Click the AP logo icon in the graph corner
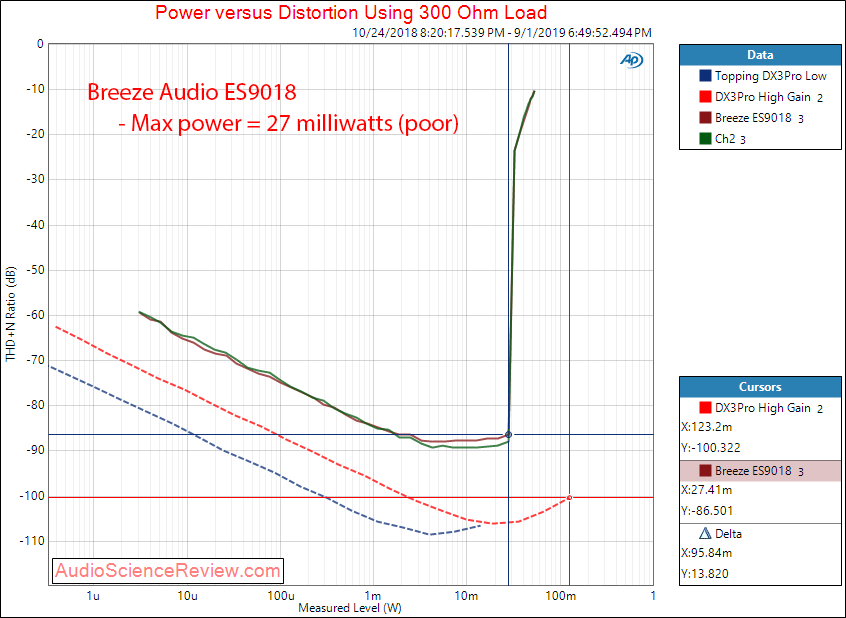 tap(631, 60)
